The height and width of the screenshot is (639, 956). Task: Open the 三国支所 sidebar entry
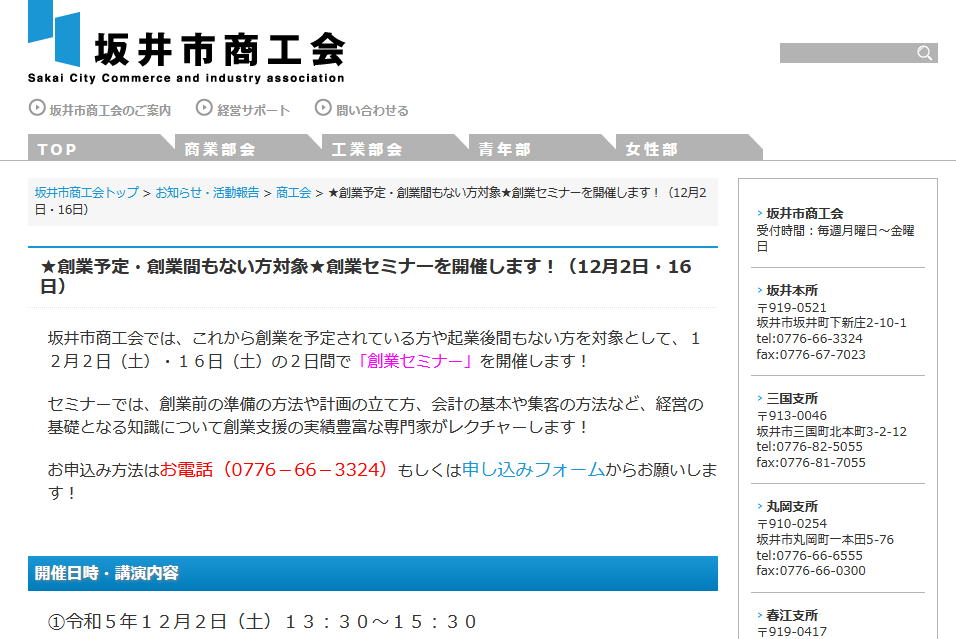pyautogui.click(x=791, y=398)
